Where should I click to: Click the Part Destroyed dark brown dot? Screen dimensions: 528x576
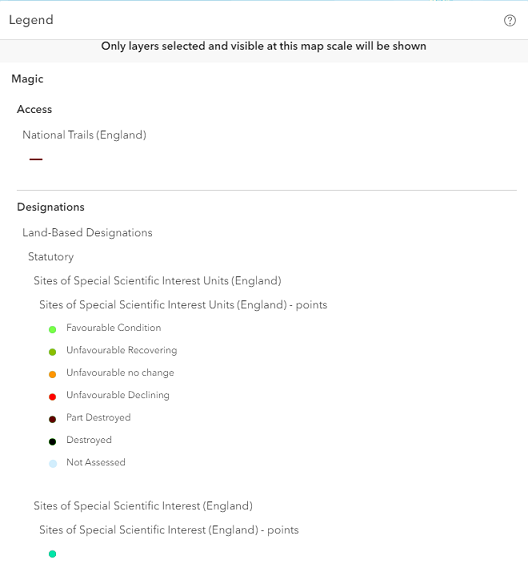53,419
